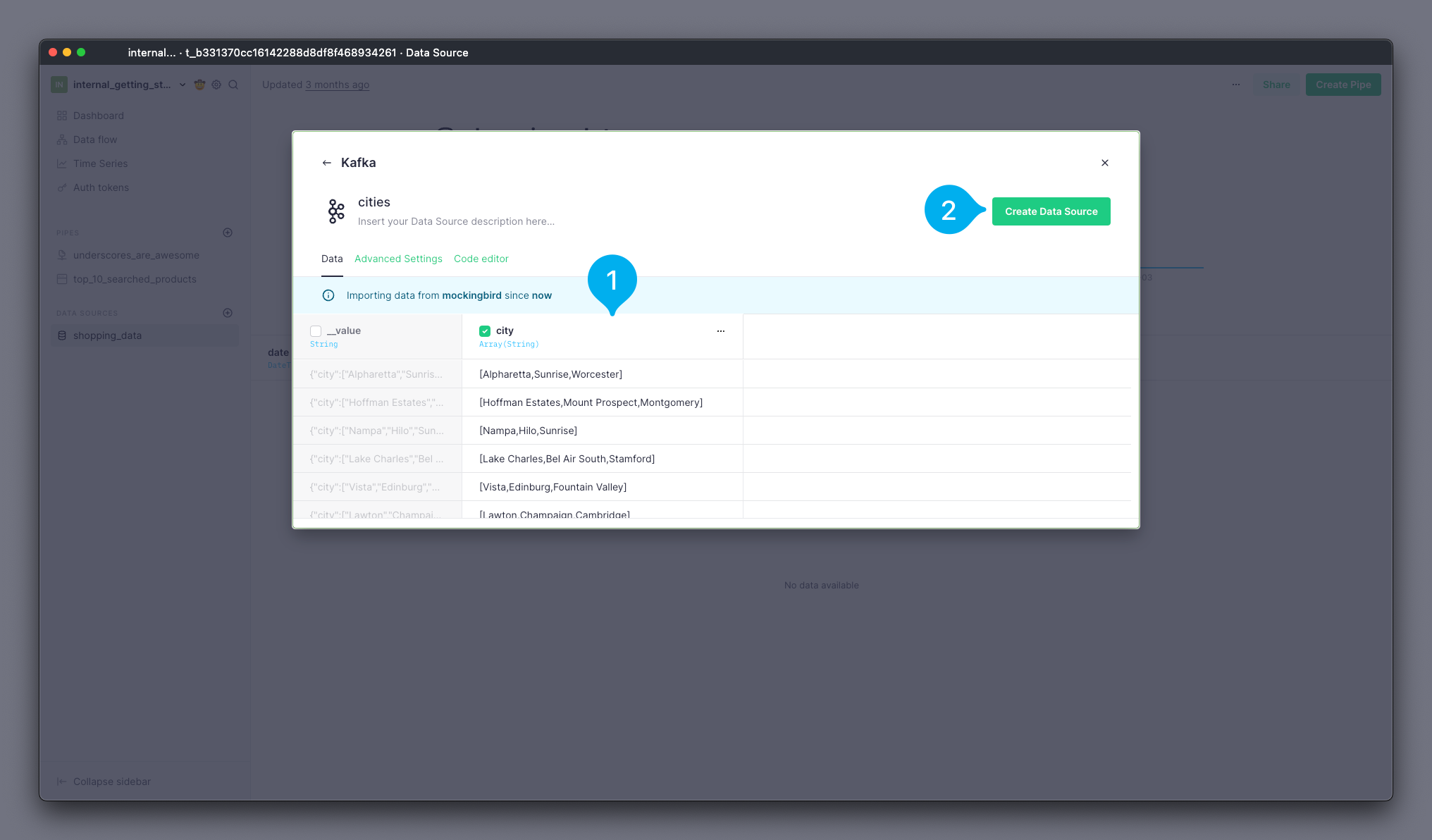Select the {"city":["Lake Charles" raw cell

377,459
